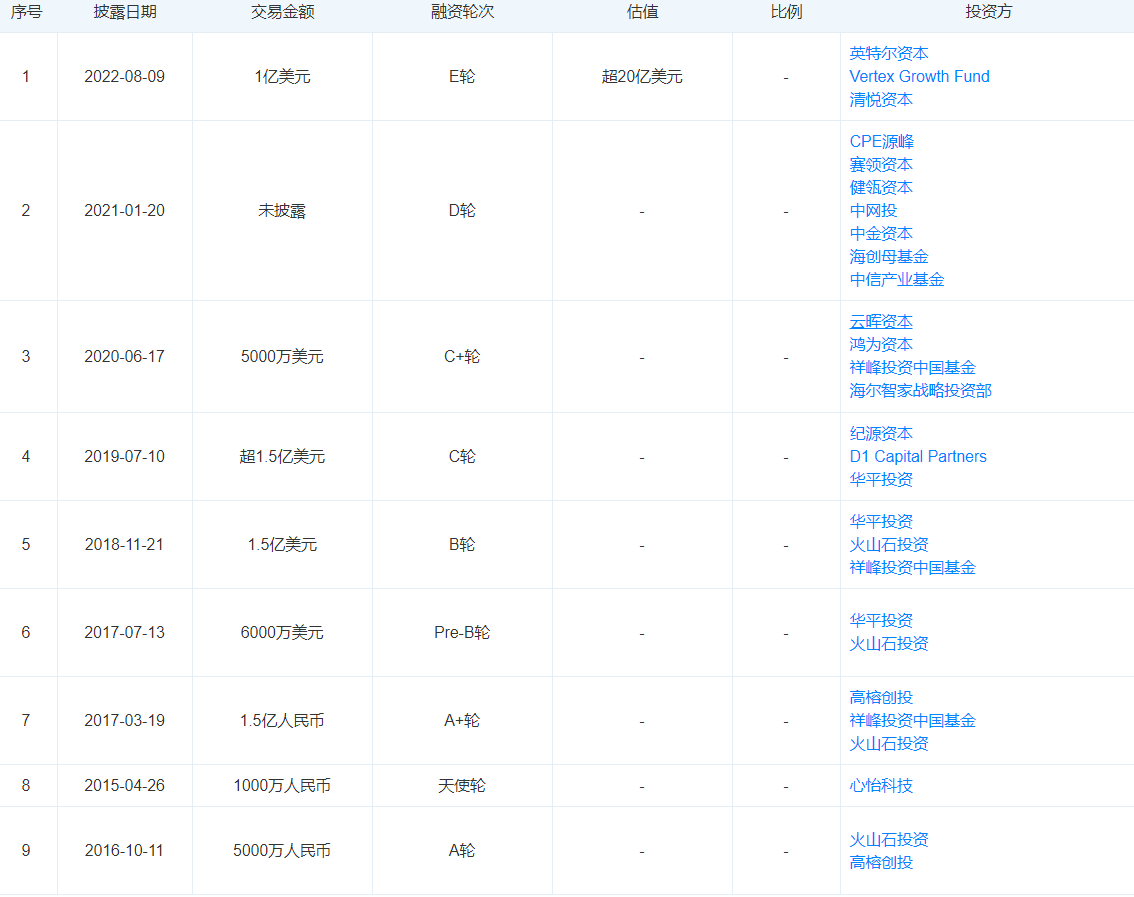Click the Pre-B轮 round cell
Image resolution: width=1134 pixels, height=897 pixels.
462,633
